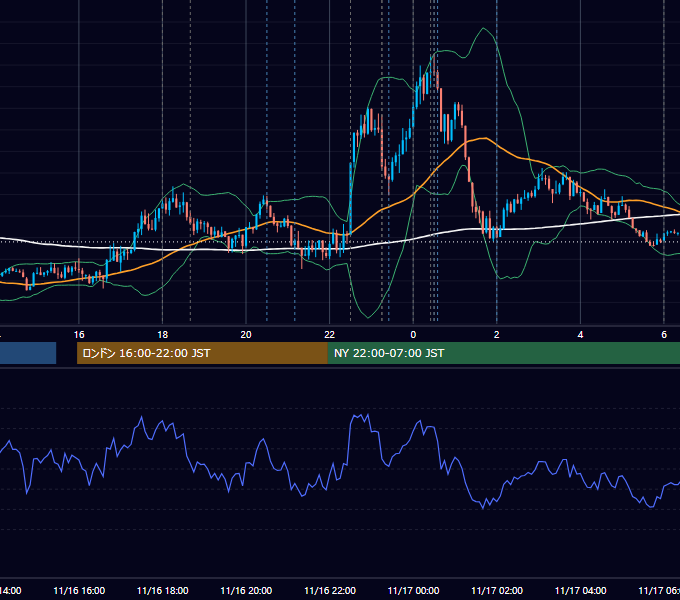Click the hour label 18 on price chart axis

point(163,335)
